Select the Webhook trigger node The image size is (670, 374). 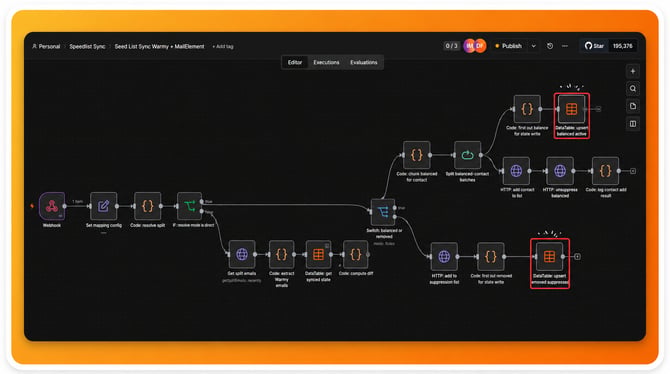click(x=52, y=206)
